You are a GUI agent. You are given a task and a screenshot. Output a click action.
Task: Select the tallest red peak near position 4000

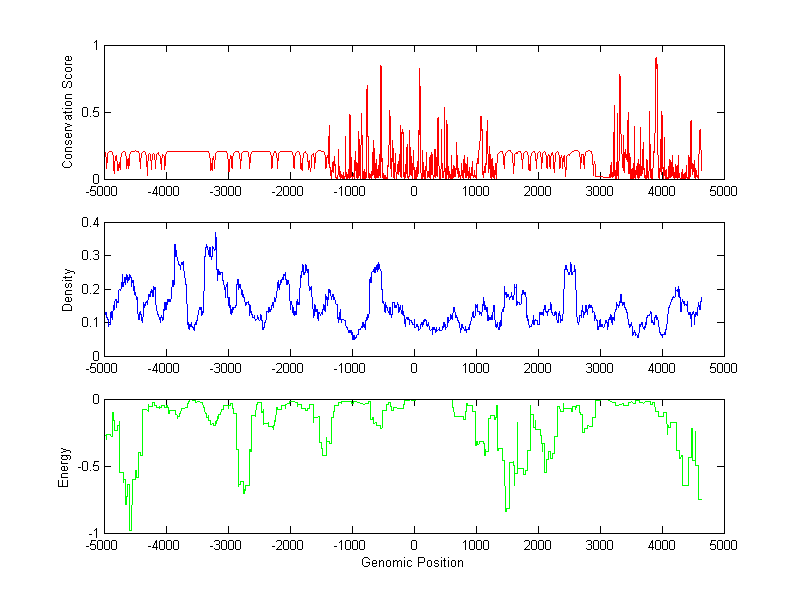click(x=656, y=60)
